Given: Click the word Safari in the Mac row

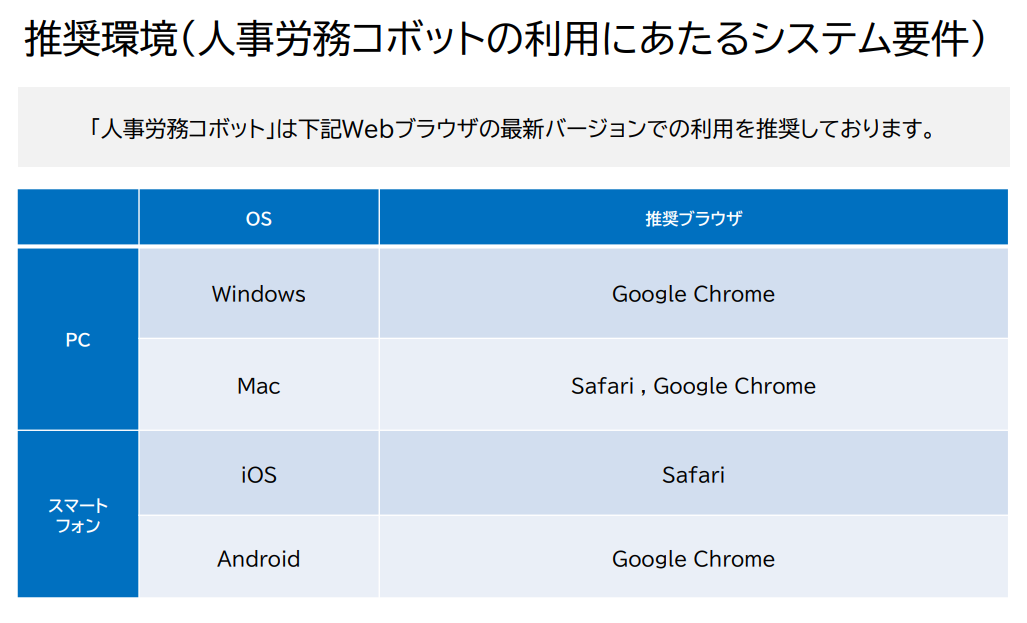Looking at the screenshot, I should point(602,386).
